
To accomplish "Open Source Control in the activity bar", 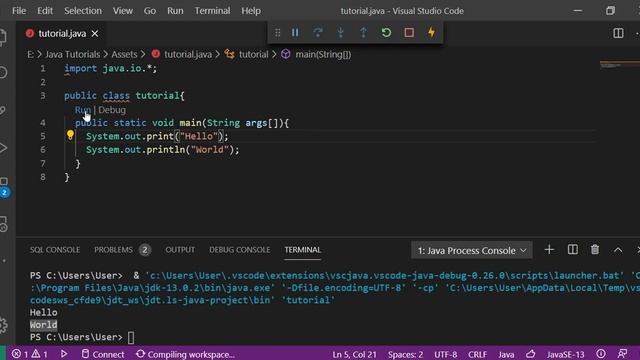I will 3,110.
